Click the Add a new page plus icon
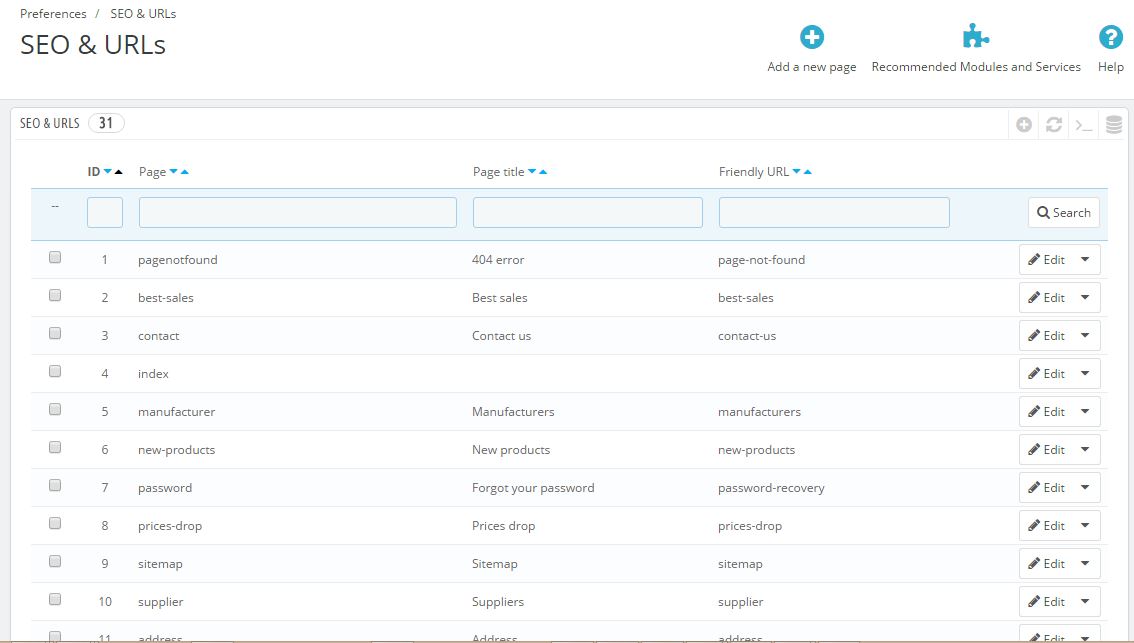1134x643 pixels. (x=811, y=37)
